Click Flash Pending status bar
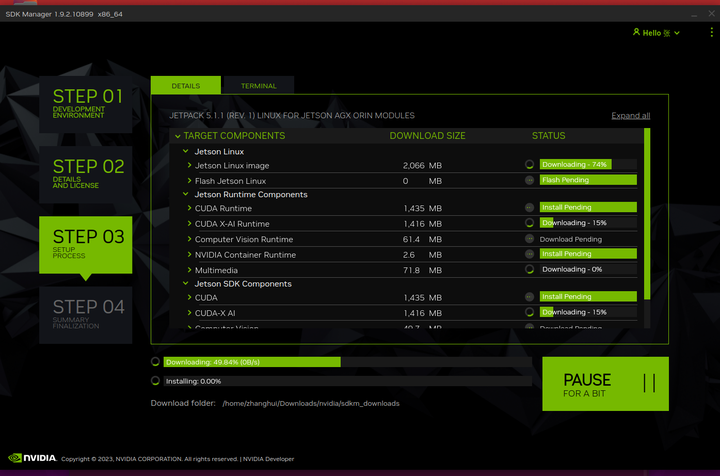Screen dimensions: 720x476 click(588, 180)
